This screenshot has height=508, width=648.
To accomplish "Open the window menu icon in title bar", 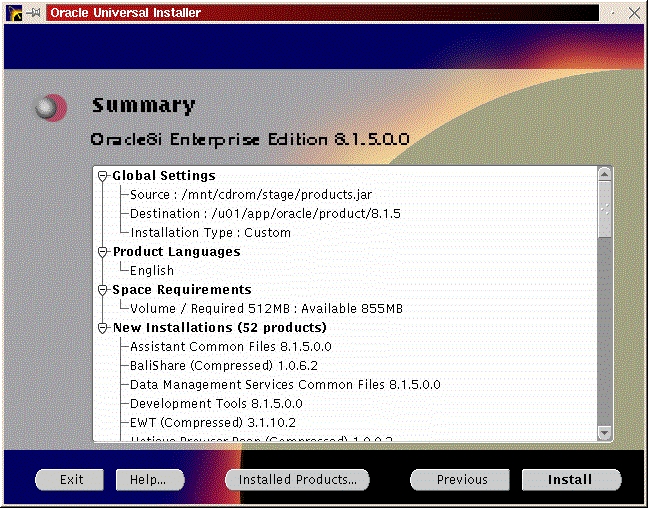I will click(14, 12).
